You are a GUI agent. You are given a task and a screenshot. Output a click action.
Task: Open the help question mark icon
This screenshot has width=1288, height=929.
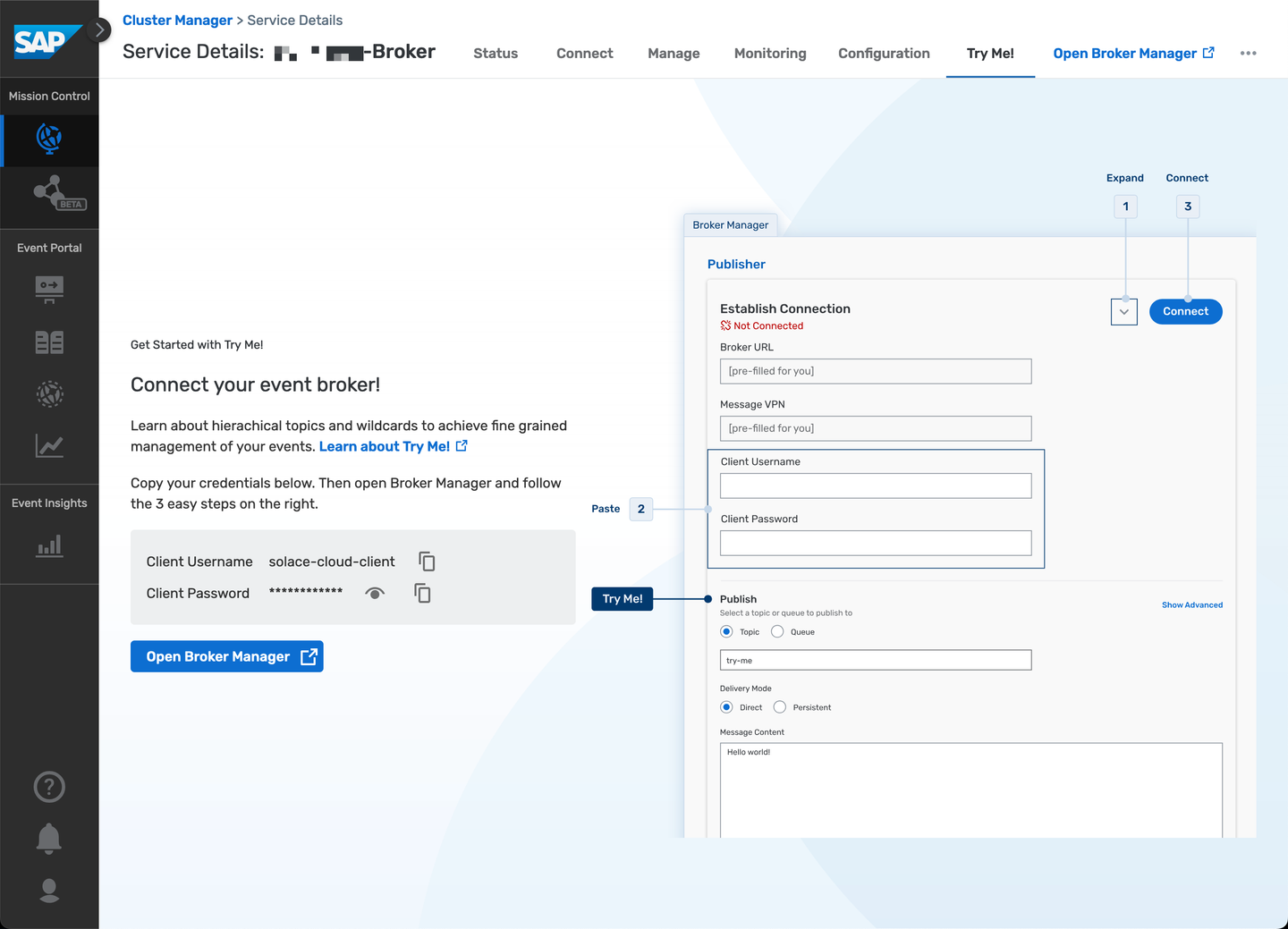49,787
